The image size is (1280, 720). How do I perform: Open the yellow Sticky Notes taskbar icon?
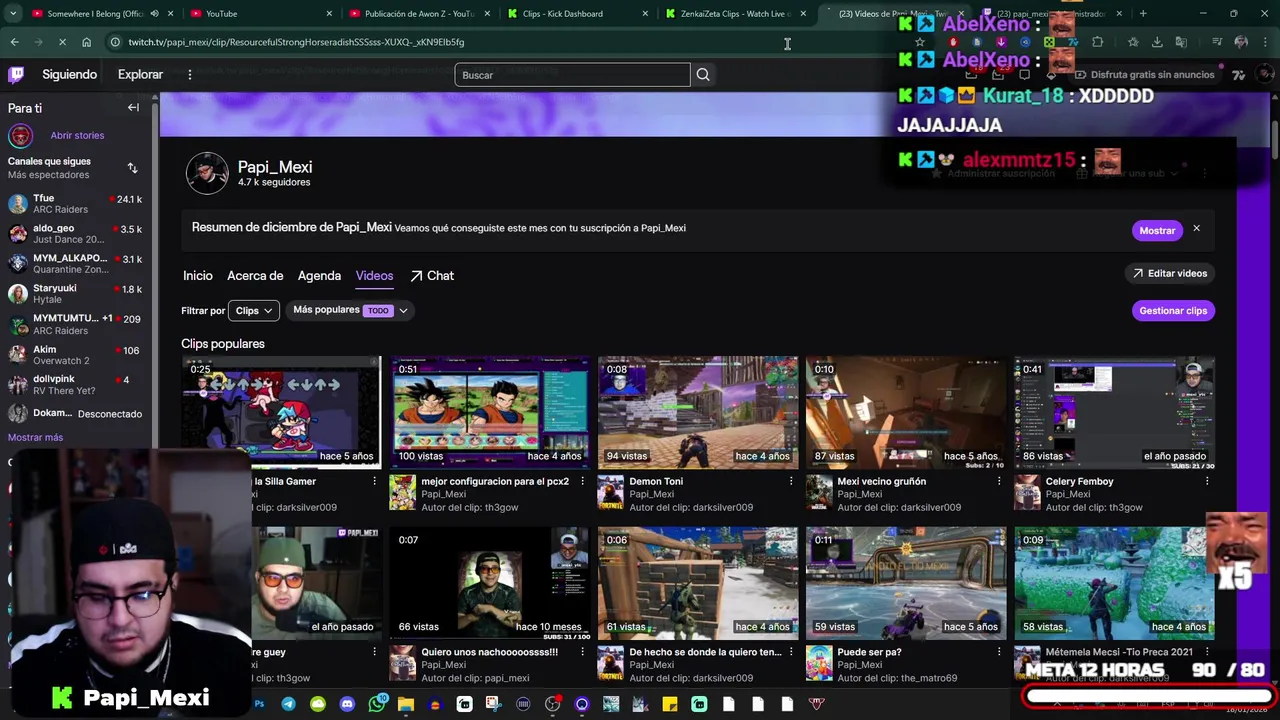pos(670,704)
